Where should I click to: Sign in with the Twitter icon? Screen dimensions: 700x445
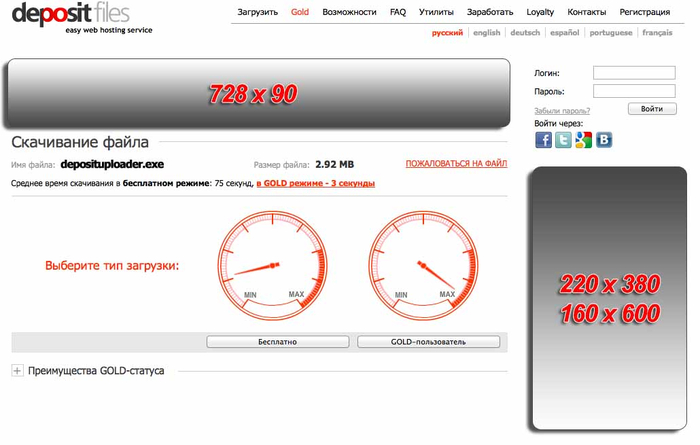coord(563,140)
